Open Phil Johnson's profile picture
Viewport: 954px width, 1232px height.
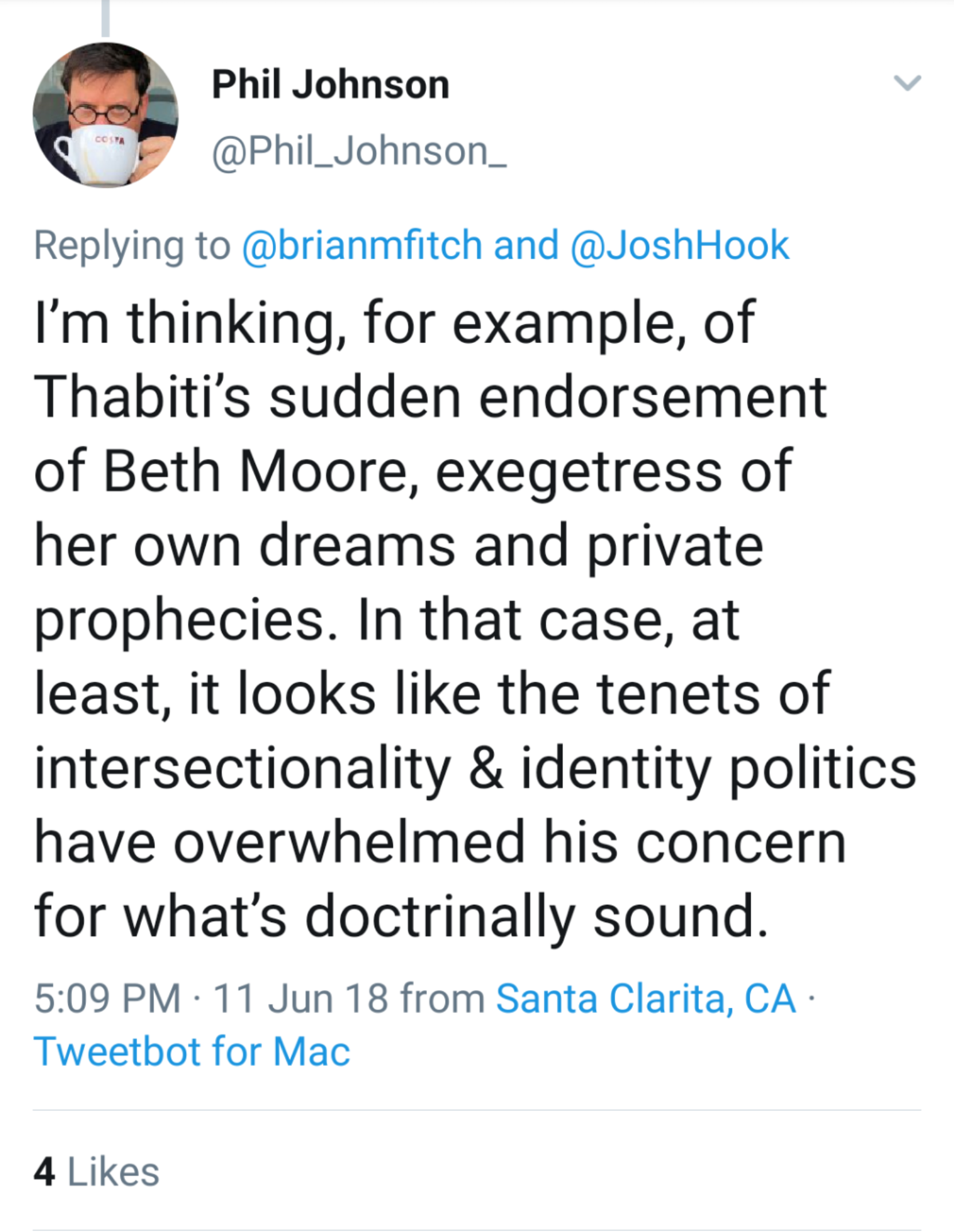click(105, 114)
